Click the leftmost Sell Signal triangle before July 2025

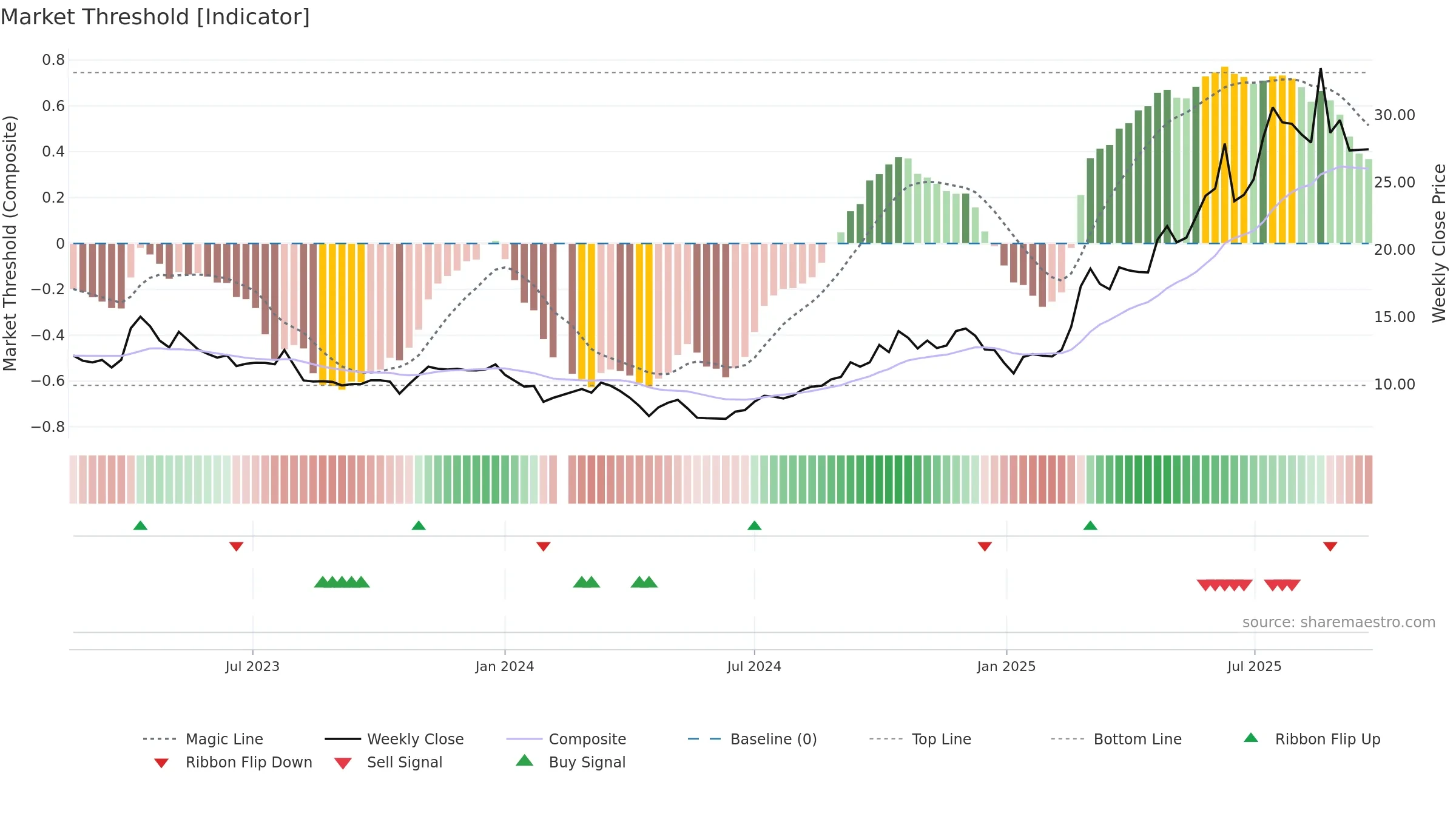pos(1205,585)
